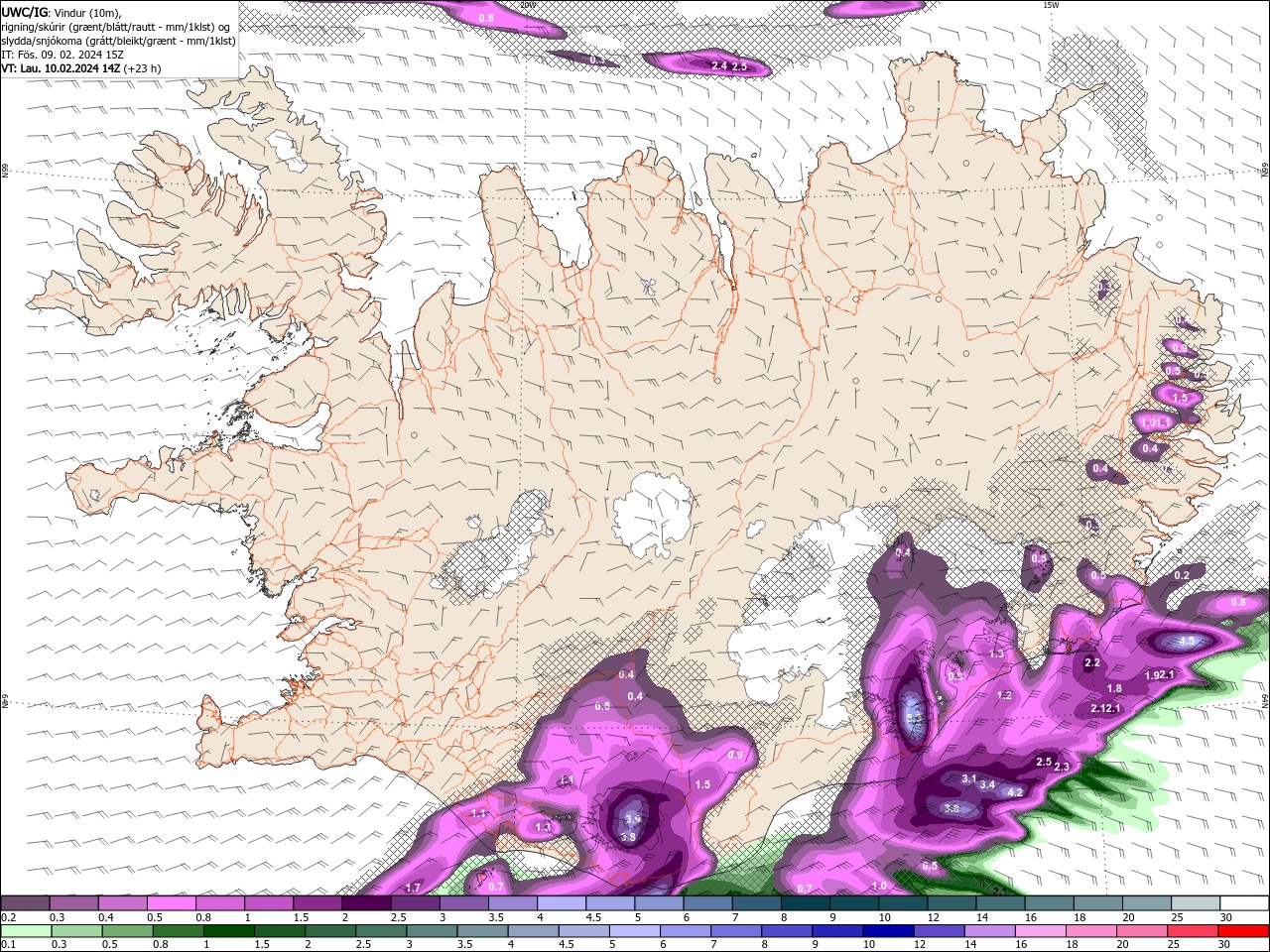Select the lower legend swatch labeled 25

point(1193,931)
